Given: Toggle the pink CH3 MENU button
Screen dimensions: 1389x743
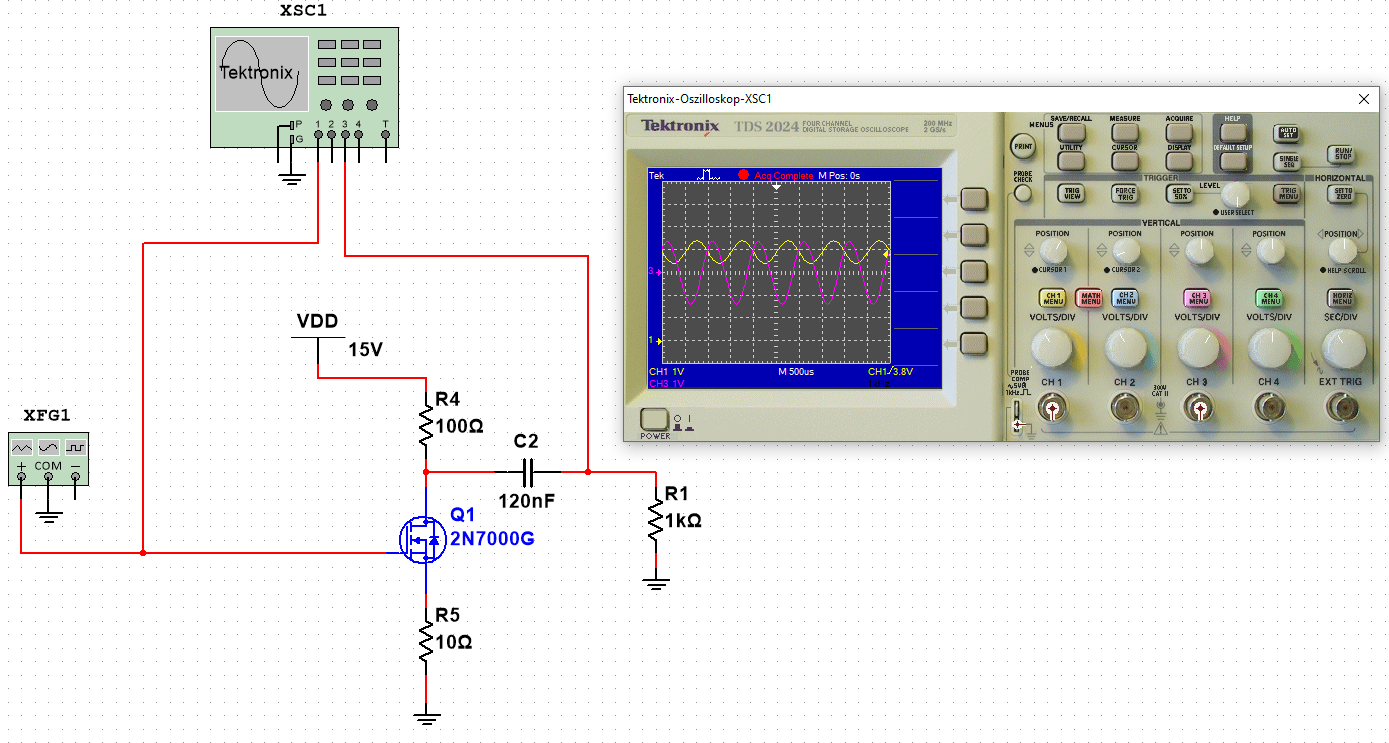Looking at the screenshot, I should [x=1197, y=297].
